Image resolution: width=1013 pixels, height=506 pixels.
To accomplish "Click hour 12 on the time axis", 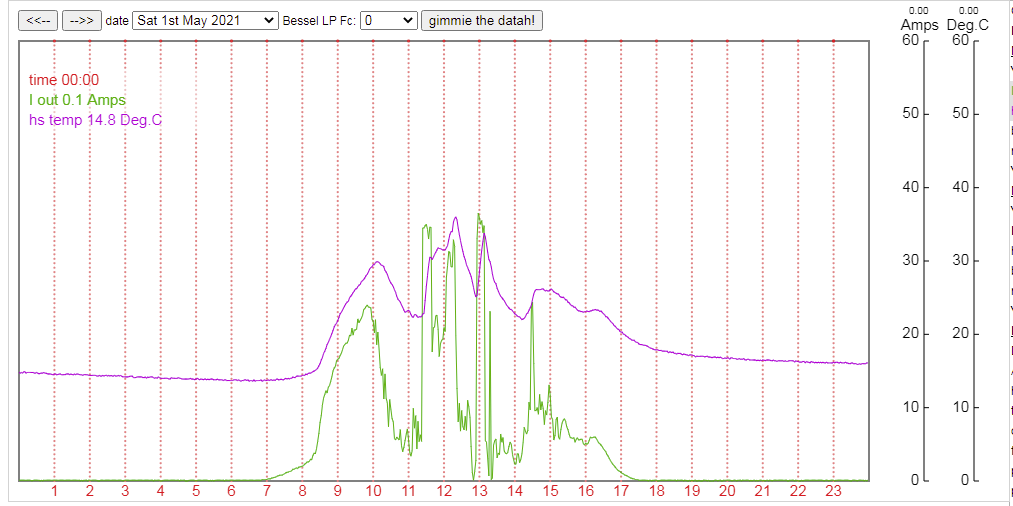I will 444,491.
